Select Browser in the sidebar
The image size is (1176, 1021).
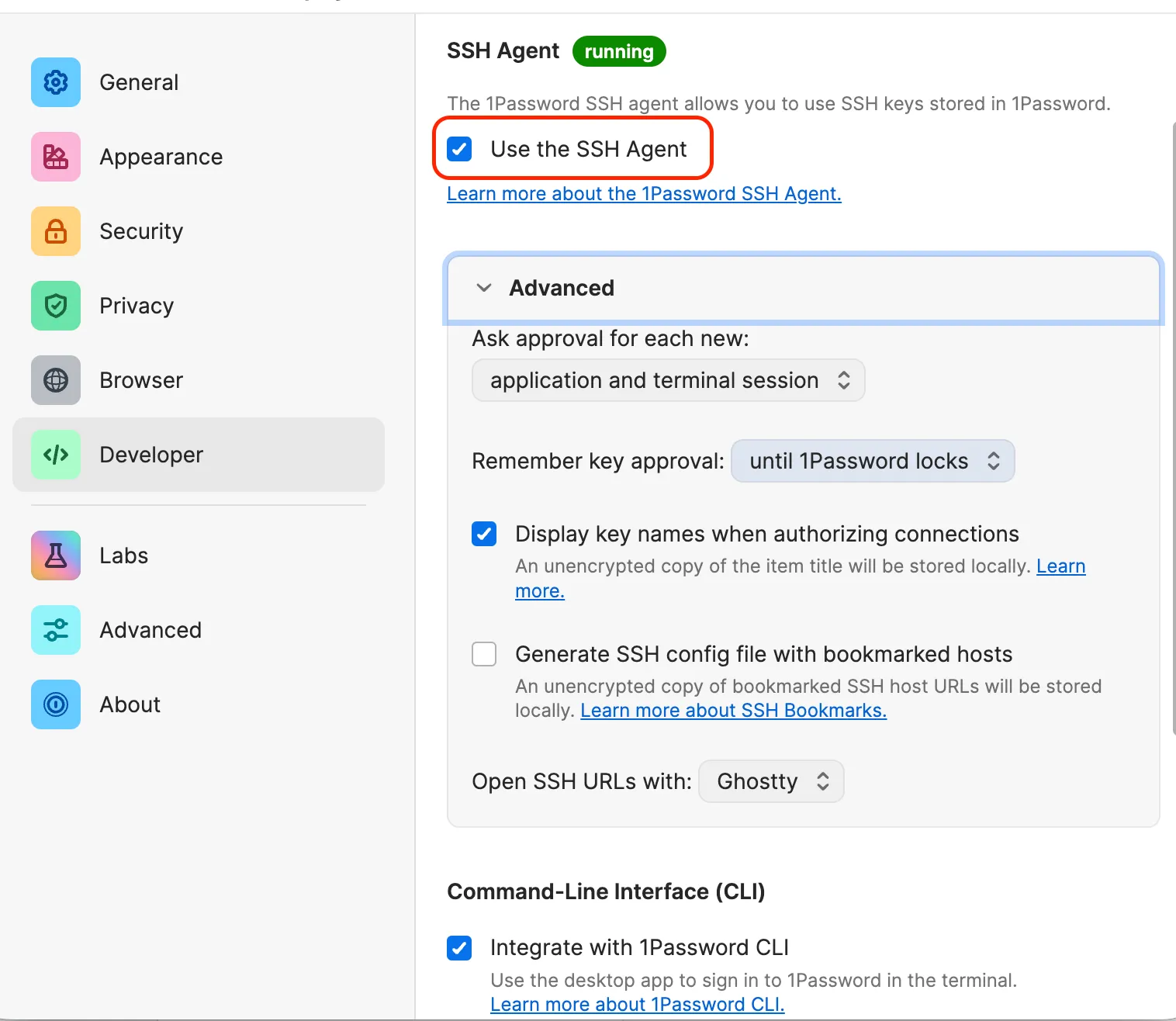coord(199,380)
